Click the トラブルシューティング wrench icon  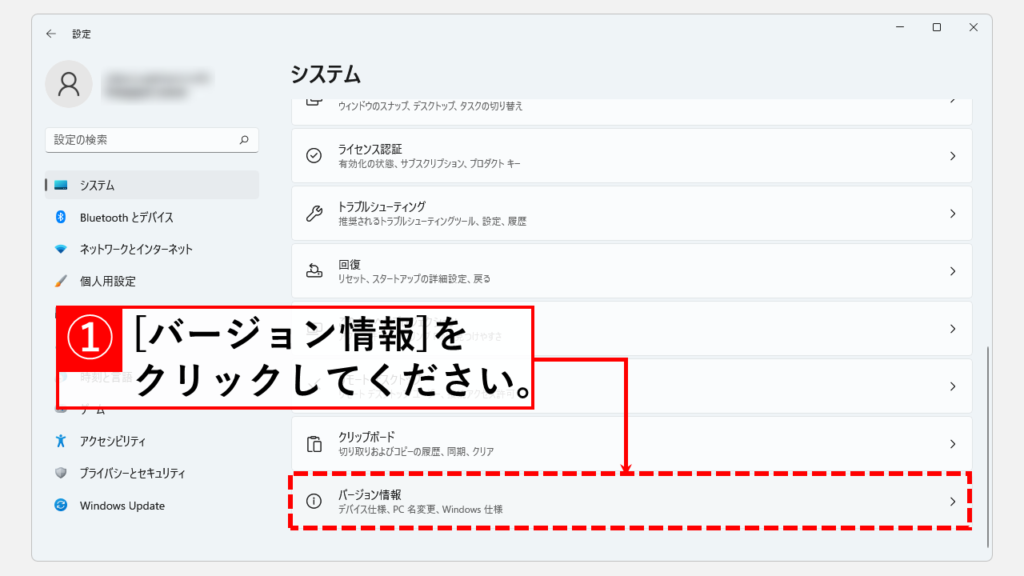point(314,214)
